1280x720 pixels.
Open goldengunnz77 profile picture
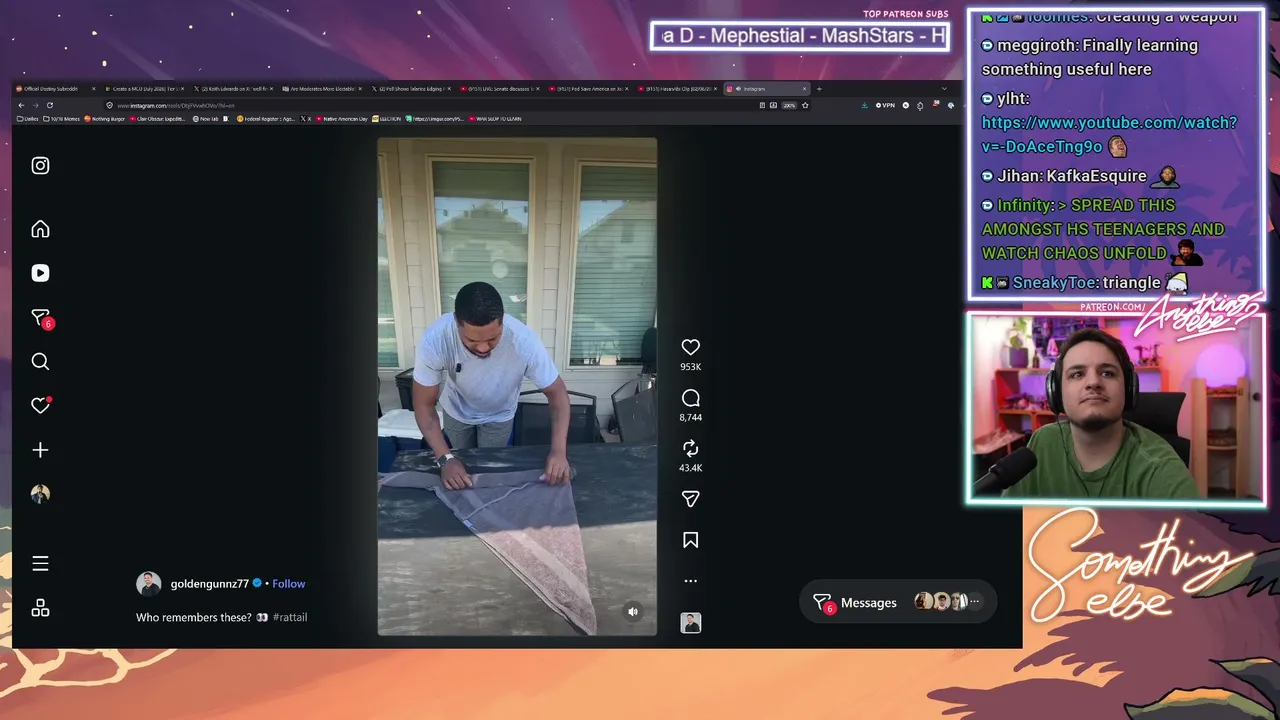pyautogui.click(x=149, y=584)
